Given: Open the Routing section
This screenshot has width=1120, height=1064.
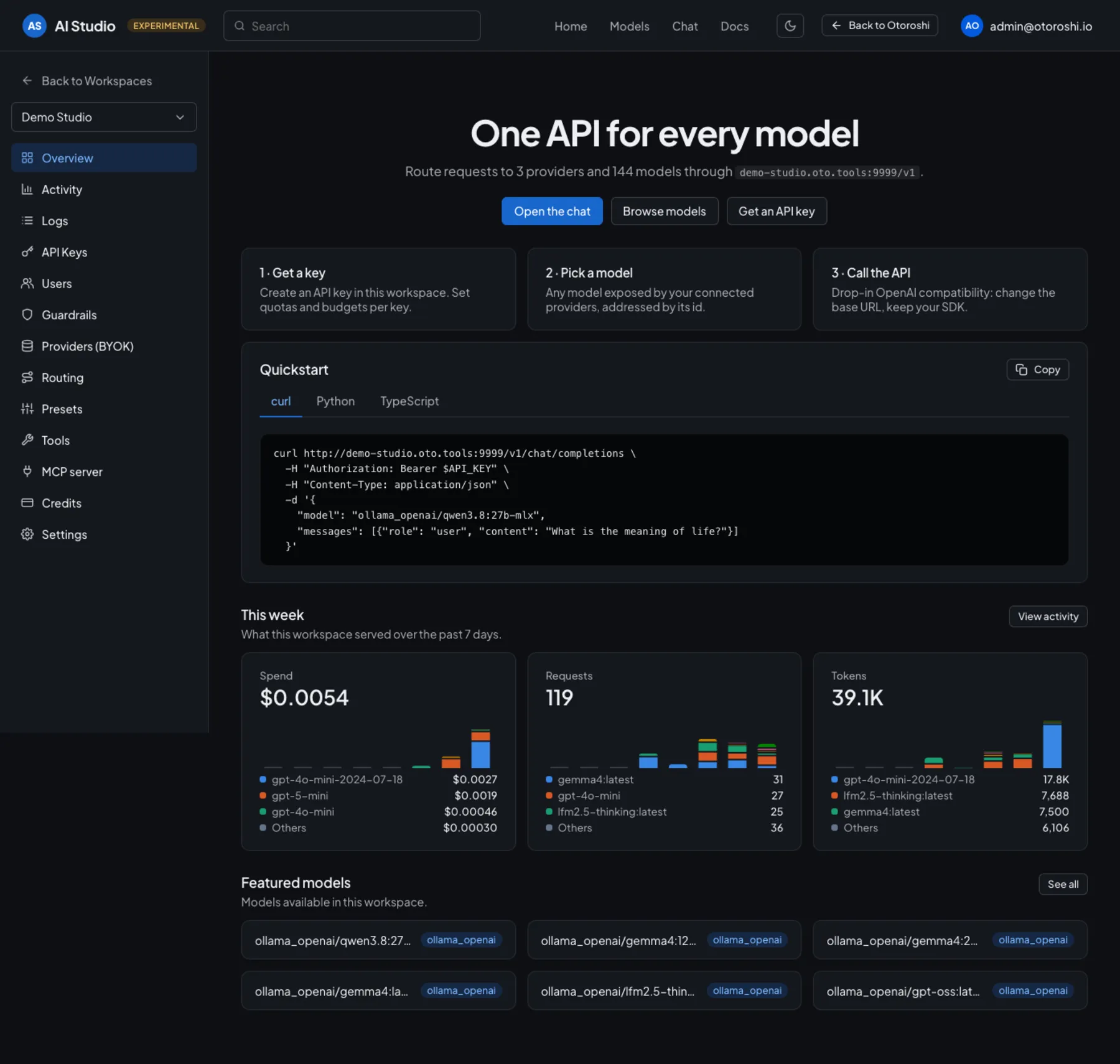Looking at the screenshot, I should tap(104, 378).
